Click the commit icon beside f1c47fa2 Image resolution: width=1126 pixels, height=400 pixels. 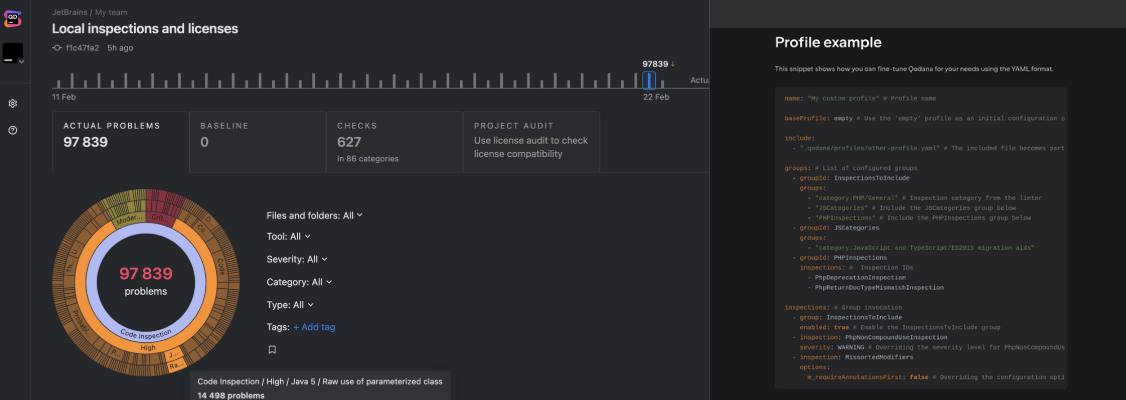pyautogui.click(x=57, y=48)
